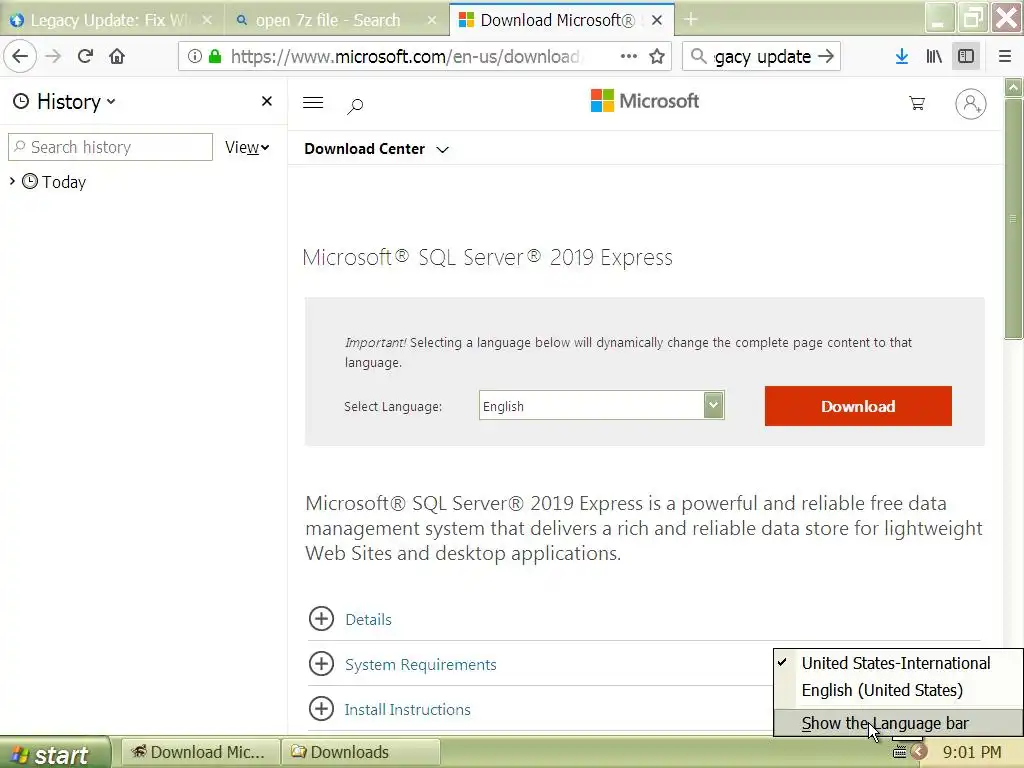The image size is (1024, 768).
Task: Click the SQL Server 2019 Express heading
Action: coord(487,257)
